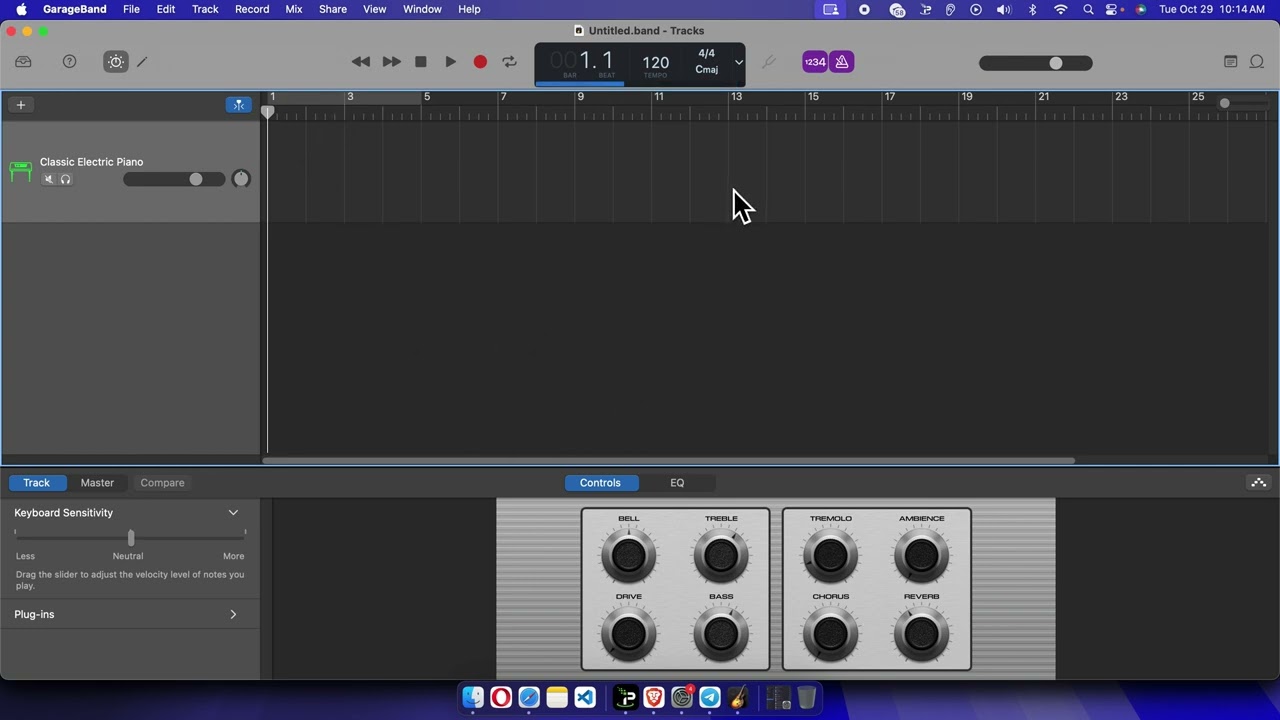
Task: Click the track pan knob
Action: (x=241, y=179)
